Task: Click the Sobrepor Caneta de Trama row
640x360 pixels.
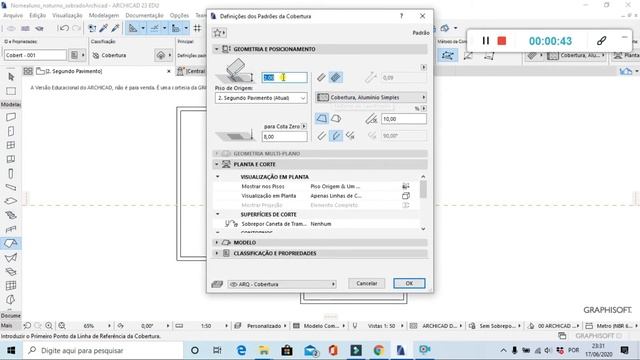Action: 316,224
